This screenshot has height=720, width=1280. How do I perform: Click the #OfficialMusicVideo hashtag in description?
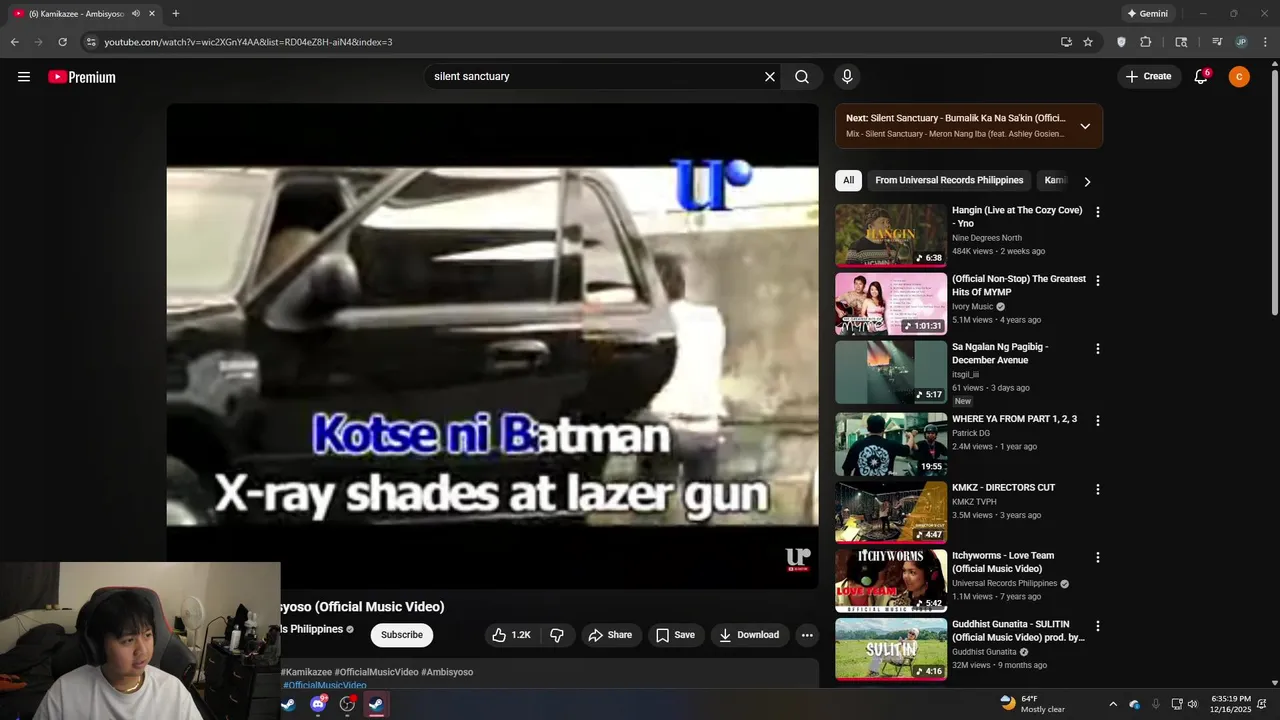coord(324,685)
